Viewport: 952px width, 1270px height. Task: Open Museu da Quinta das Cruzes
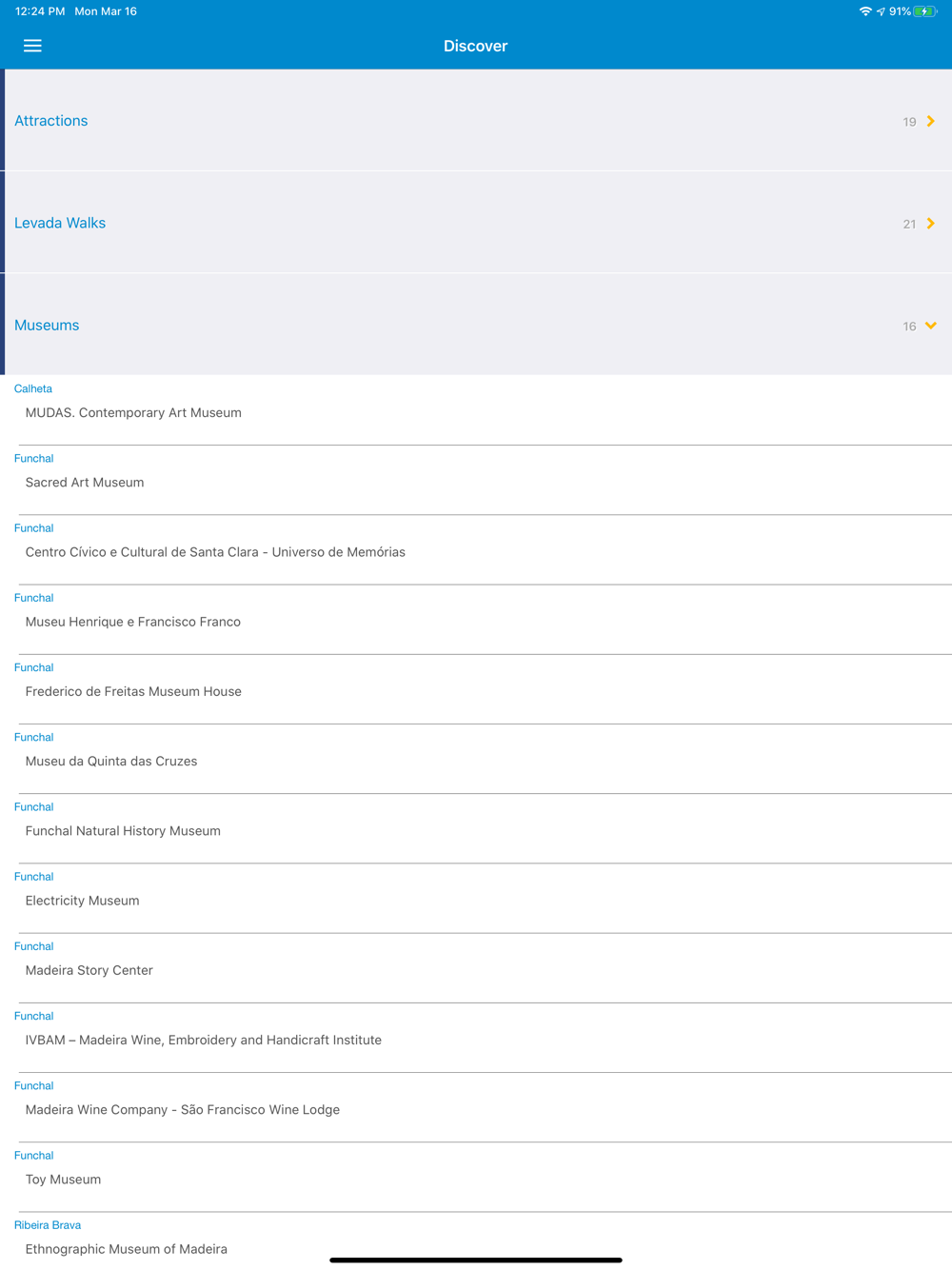(x=476, y=761)
